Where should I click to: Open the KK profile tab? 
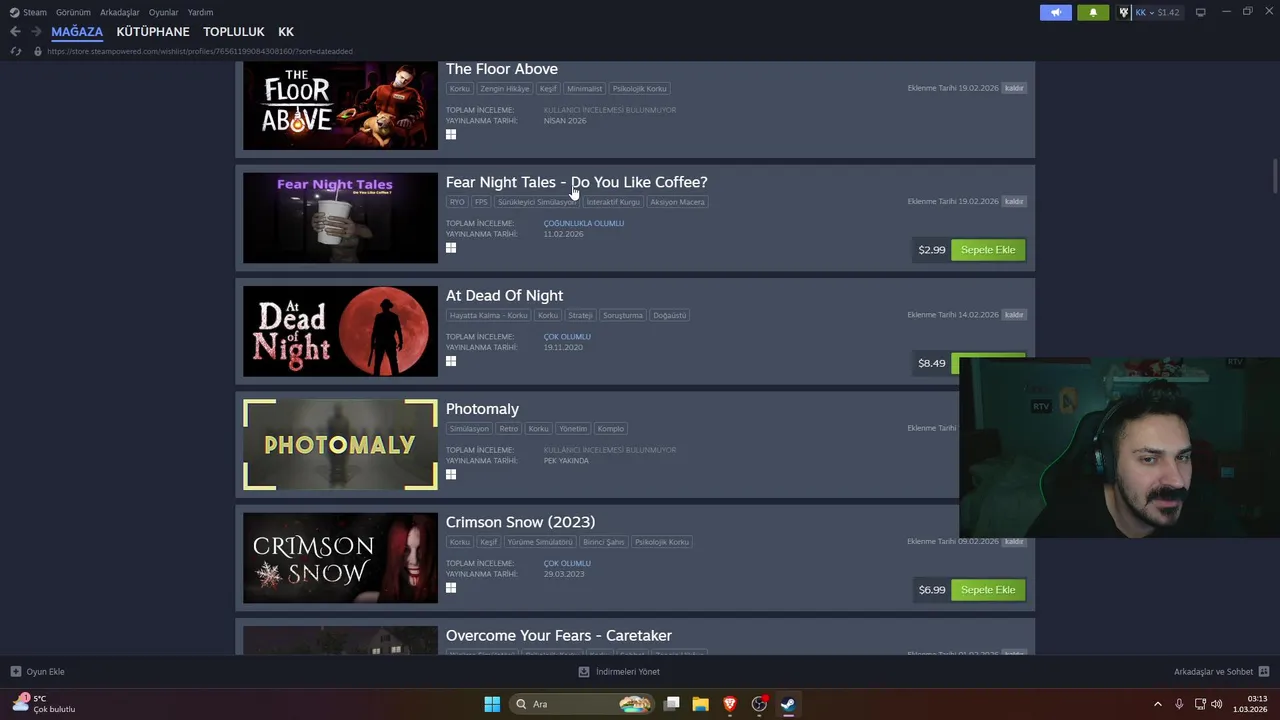click(x=286, y=32)
